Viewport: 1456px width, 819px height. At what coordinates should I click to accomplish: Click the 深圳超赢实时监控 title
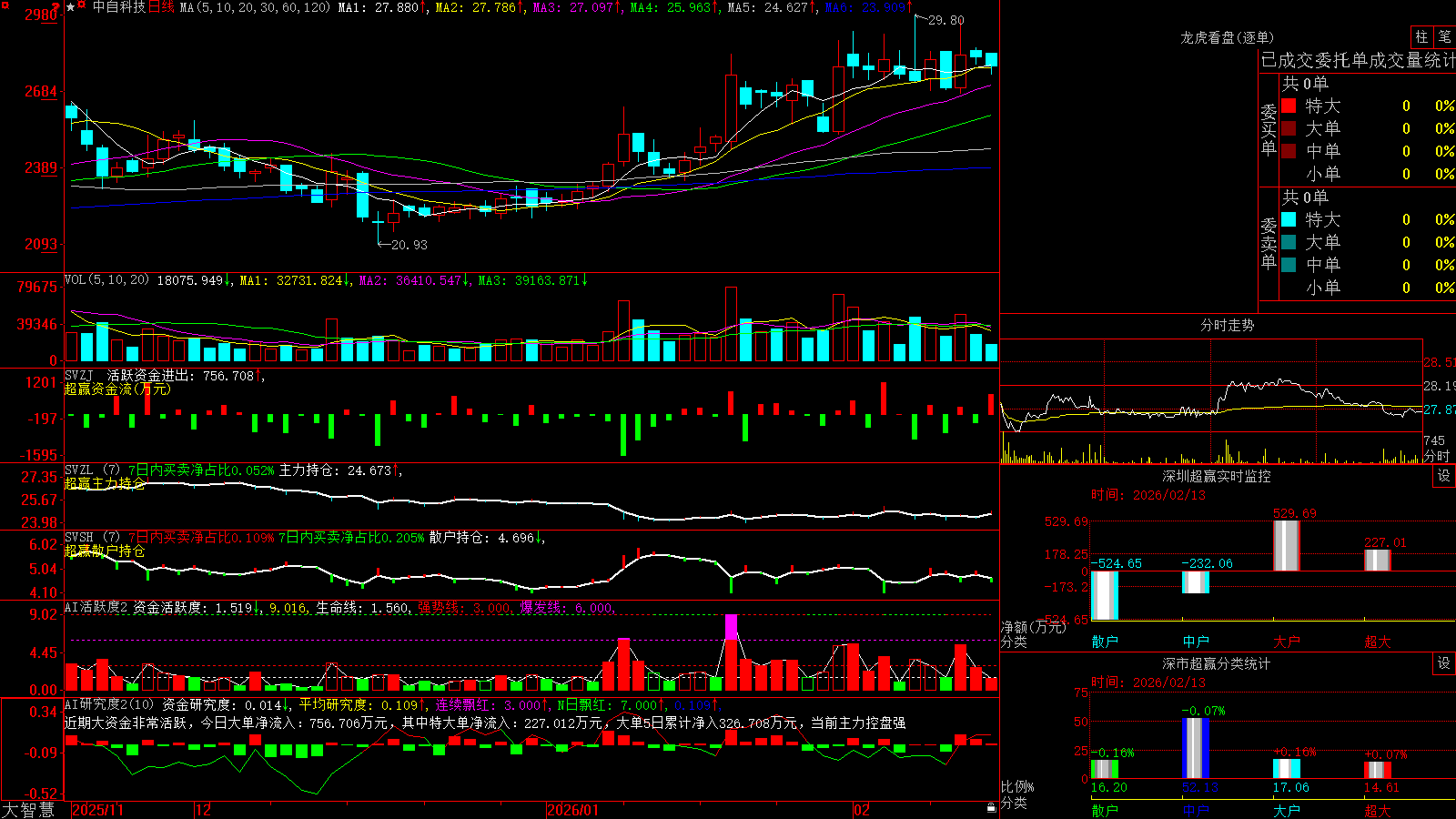(x=1217, y=476)
